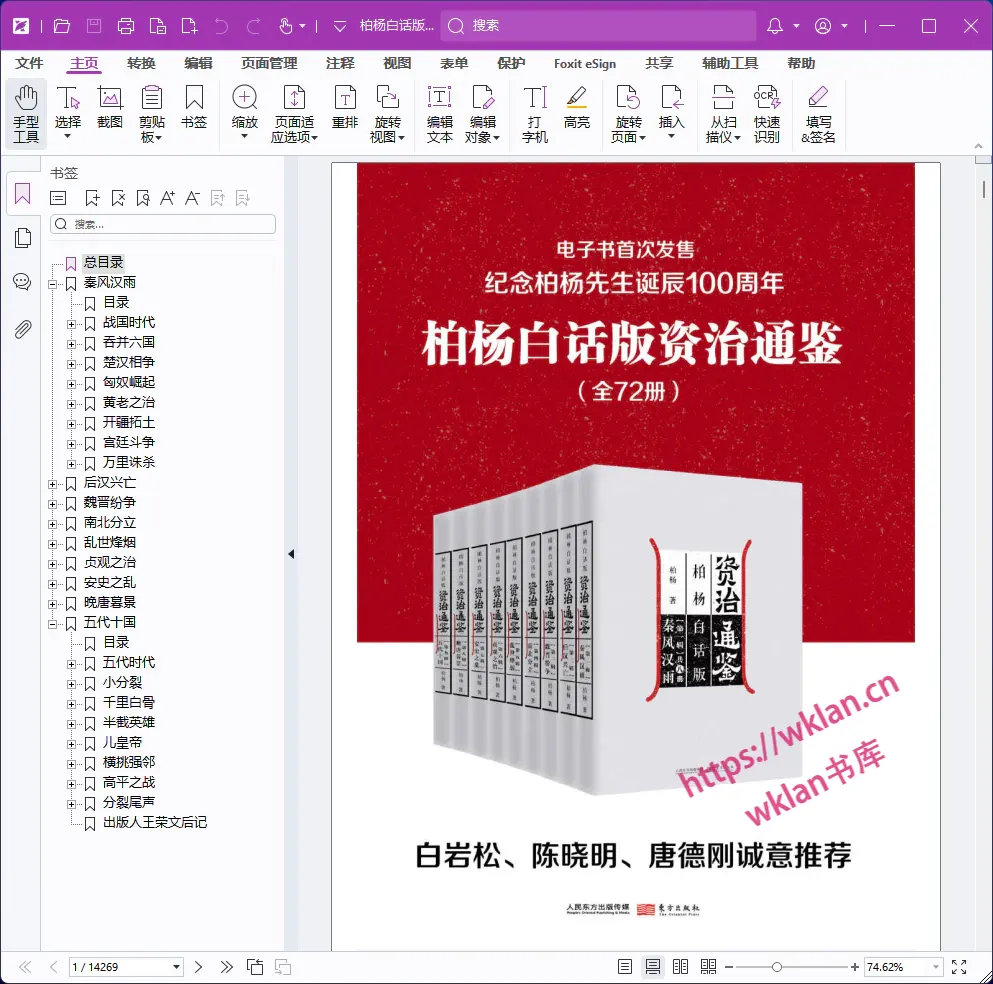Select the Highlight (高亮) tool

pyautogui.click(x=576, y=105)
